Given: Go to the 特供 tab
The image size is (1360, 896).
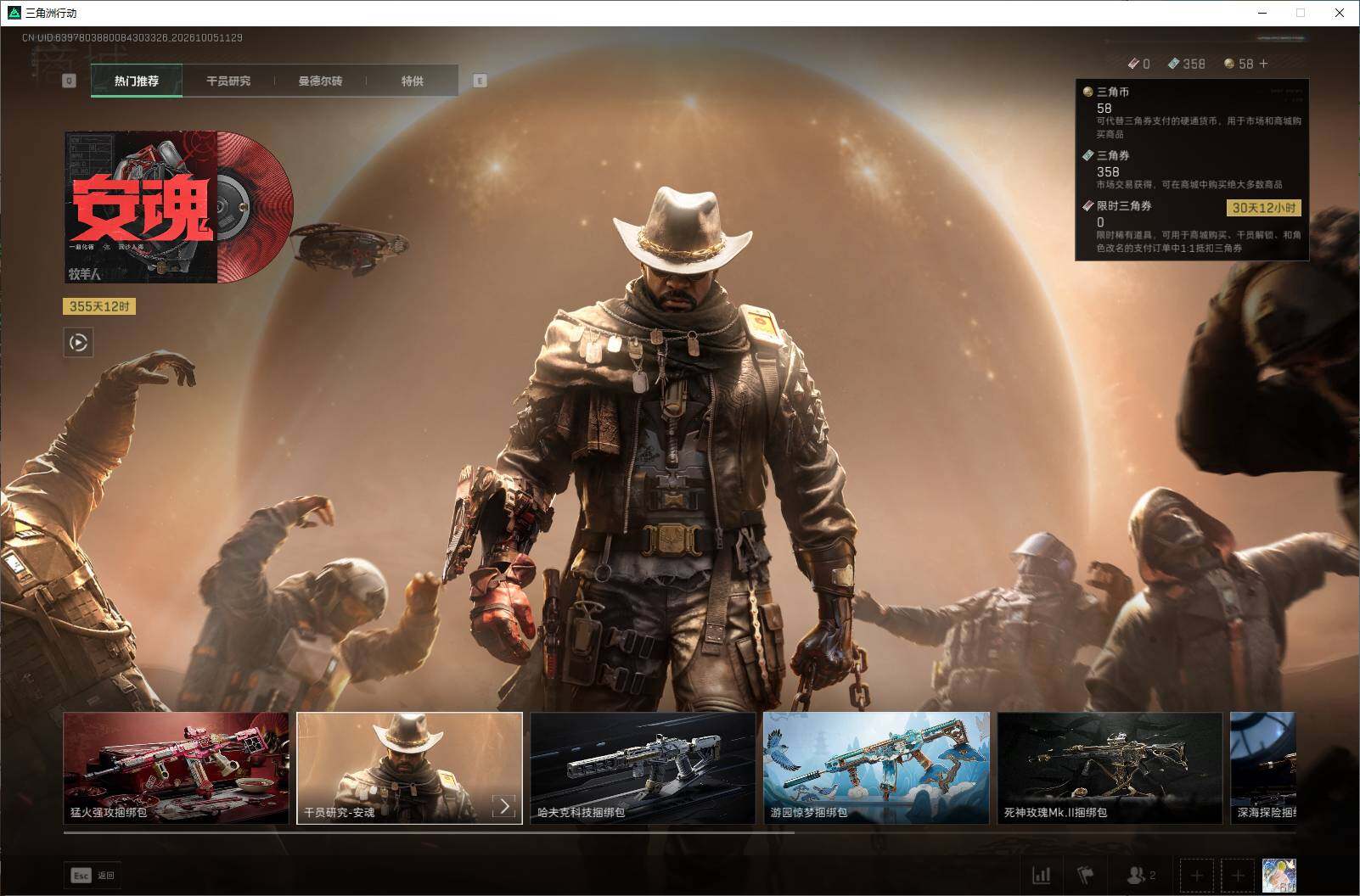Looking at the screenshot, I should [412, 81].
